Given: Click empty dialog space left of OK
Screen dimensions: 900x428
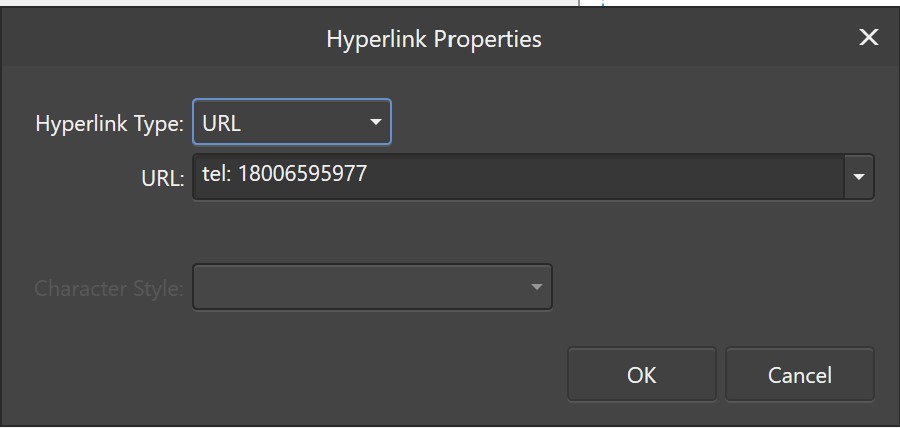Looking at the screenshot, I should [x=287, y=373].
